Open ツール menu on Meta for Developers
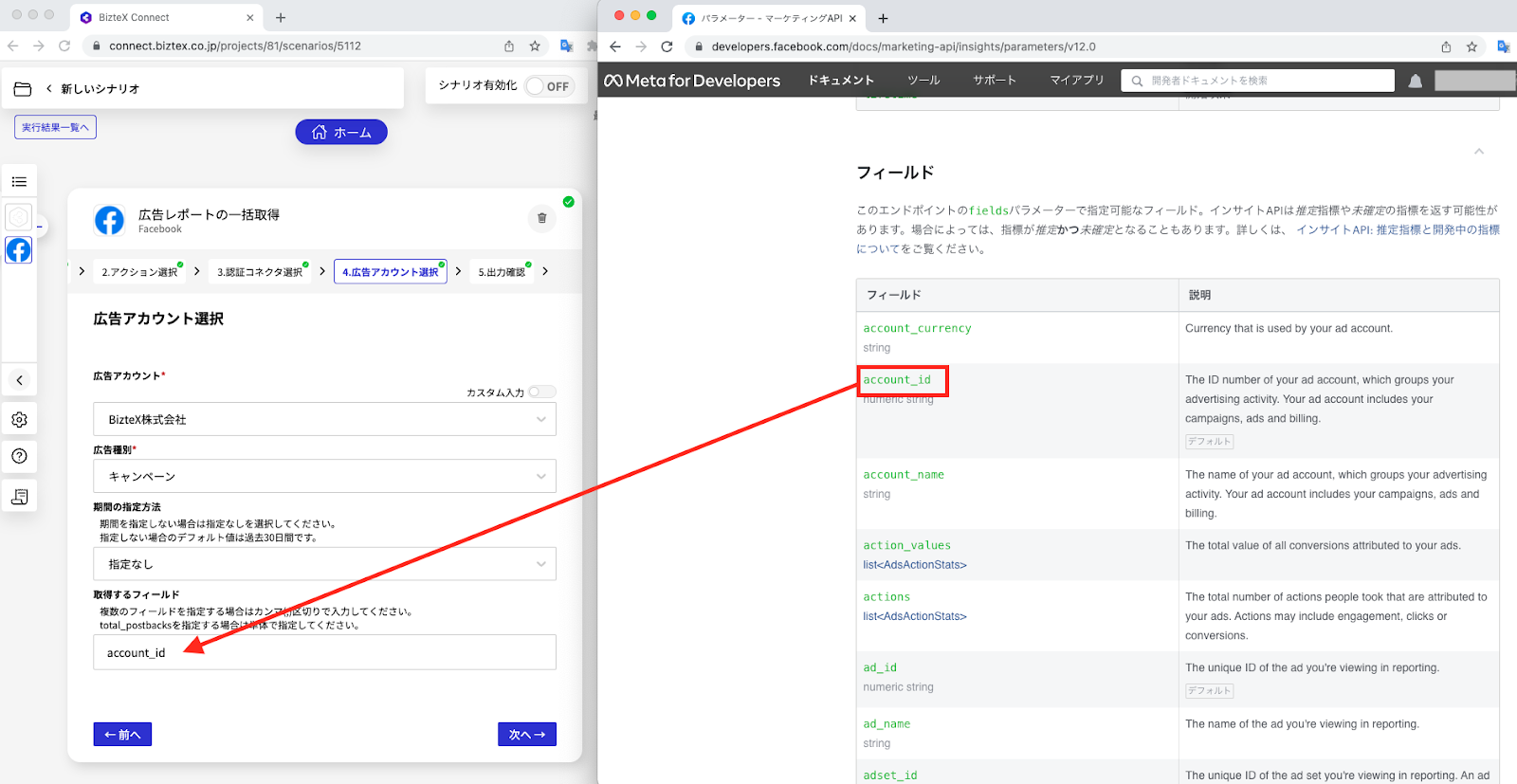Image resolution: width=1517 pixels, height=784 pixels. click(923, 81)
